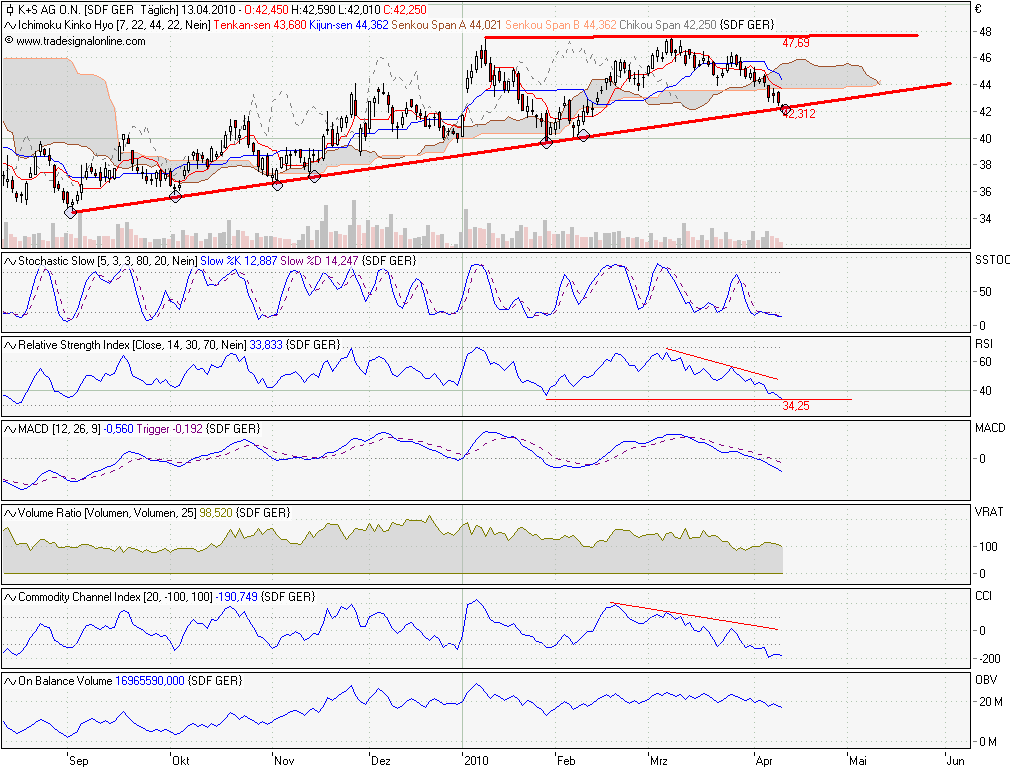Select the Senkou Span A 44,021 value

(447, 25)
